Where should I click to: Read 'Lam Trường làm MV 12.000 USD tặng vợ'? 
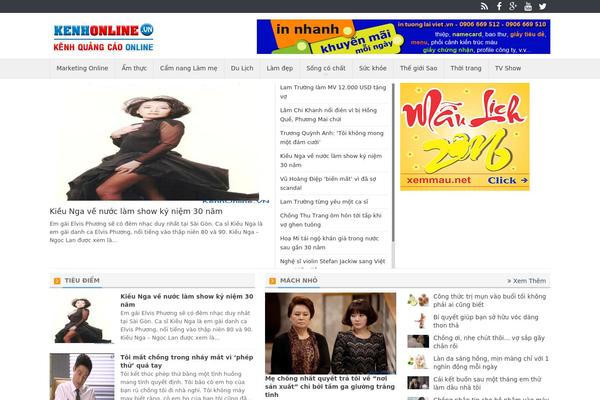[x=333, y=92]
